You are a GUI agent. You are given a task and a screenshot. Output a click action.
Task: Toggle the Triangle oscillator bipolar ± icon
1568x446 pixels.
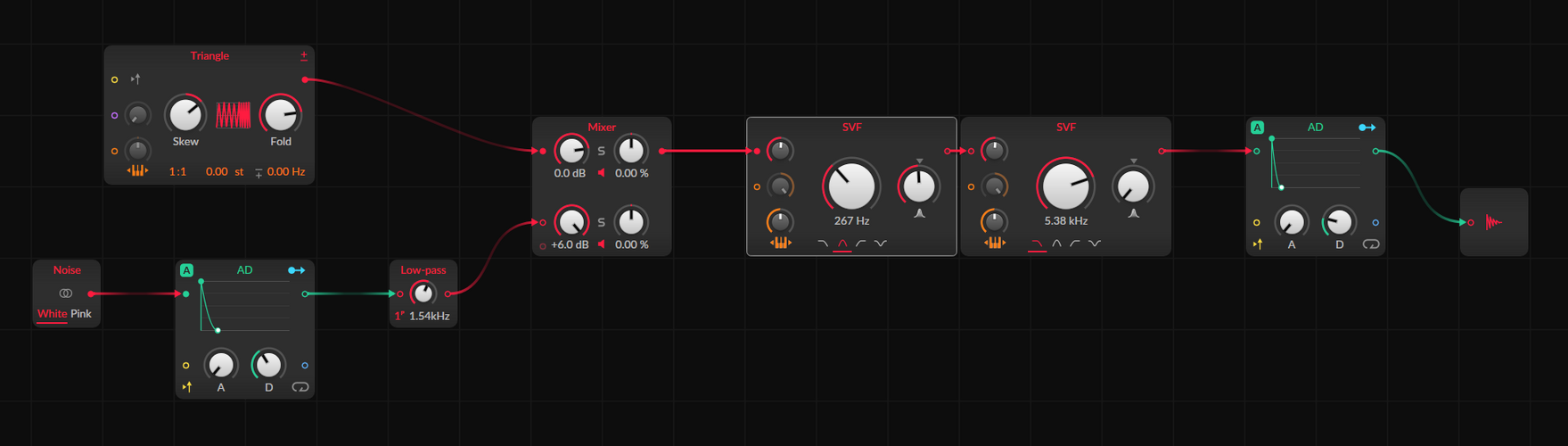[x=304, y=55]
